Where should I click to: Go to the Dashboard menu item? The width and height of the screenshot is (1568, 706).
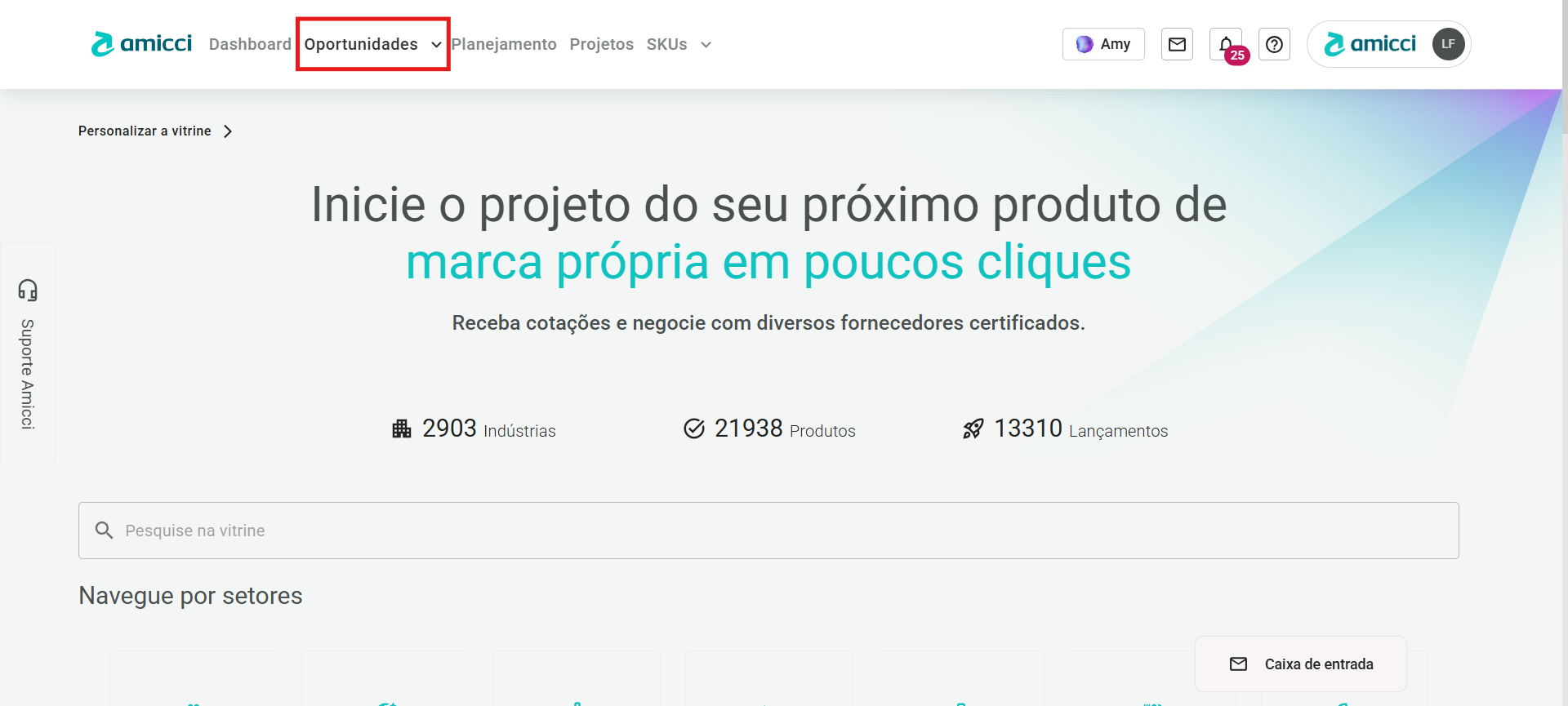250,44
